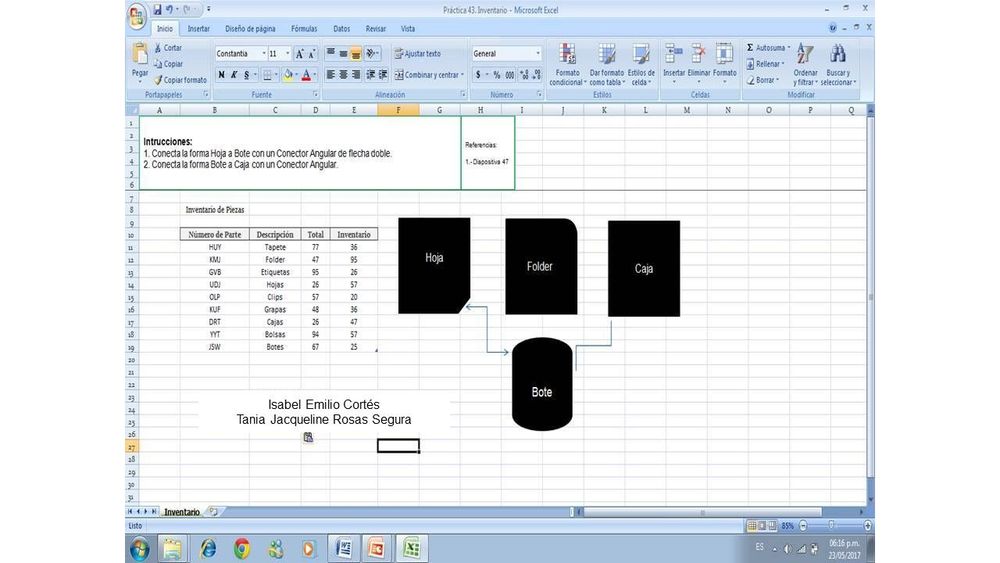Image resolution: width=1000 pixels, height=563 pixels.
Task: Toggle italic formatting K button
Action: [x=233, y=75]
